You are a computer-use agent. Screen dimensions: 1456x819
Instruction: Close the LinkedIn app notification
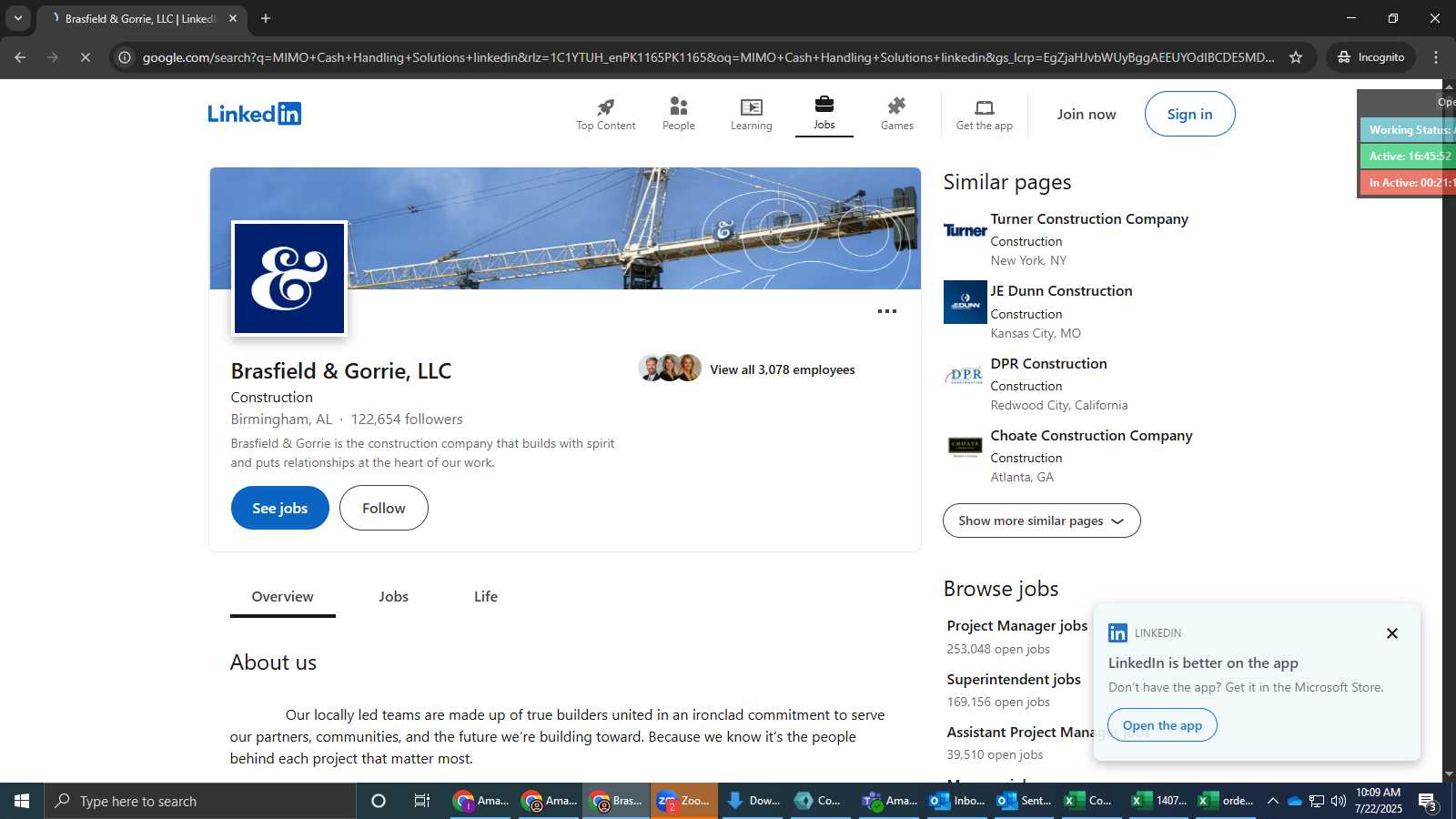coord(1391,633)
